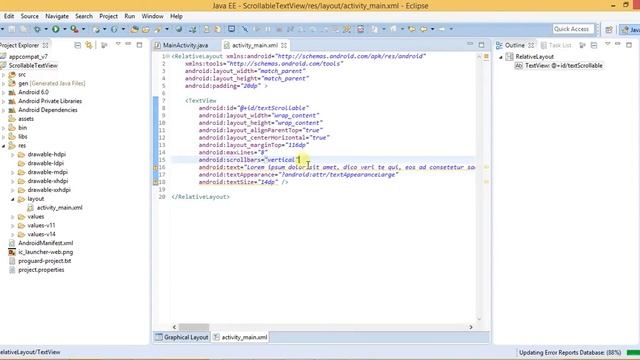640x360 pixels.
Task: Select proguard-project.txt file
Action: pyautogui.click(x=44, y=261)
